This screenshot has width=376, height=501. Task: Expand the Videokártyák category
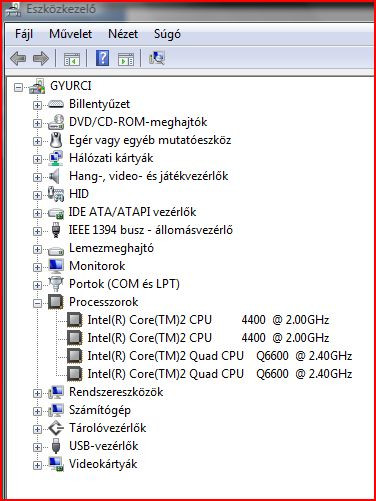click(x=37, y=465)
